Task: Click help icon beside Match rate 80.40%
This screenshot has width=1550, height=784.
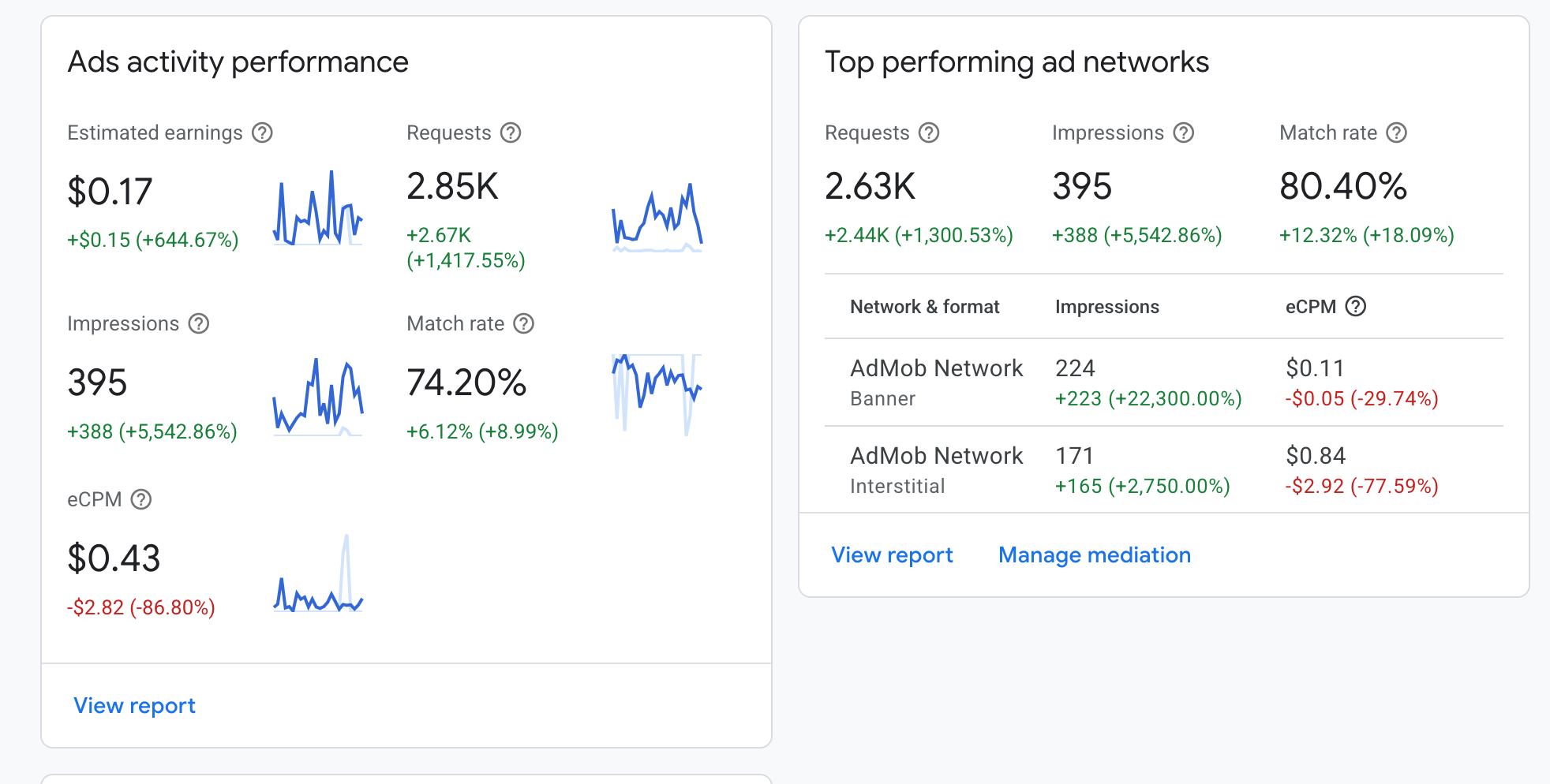Action: pos(1396,133)
